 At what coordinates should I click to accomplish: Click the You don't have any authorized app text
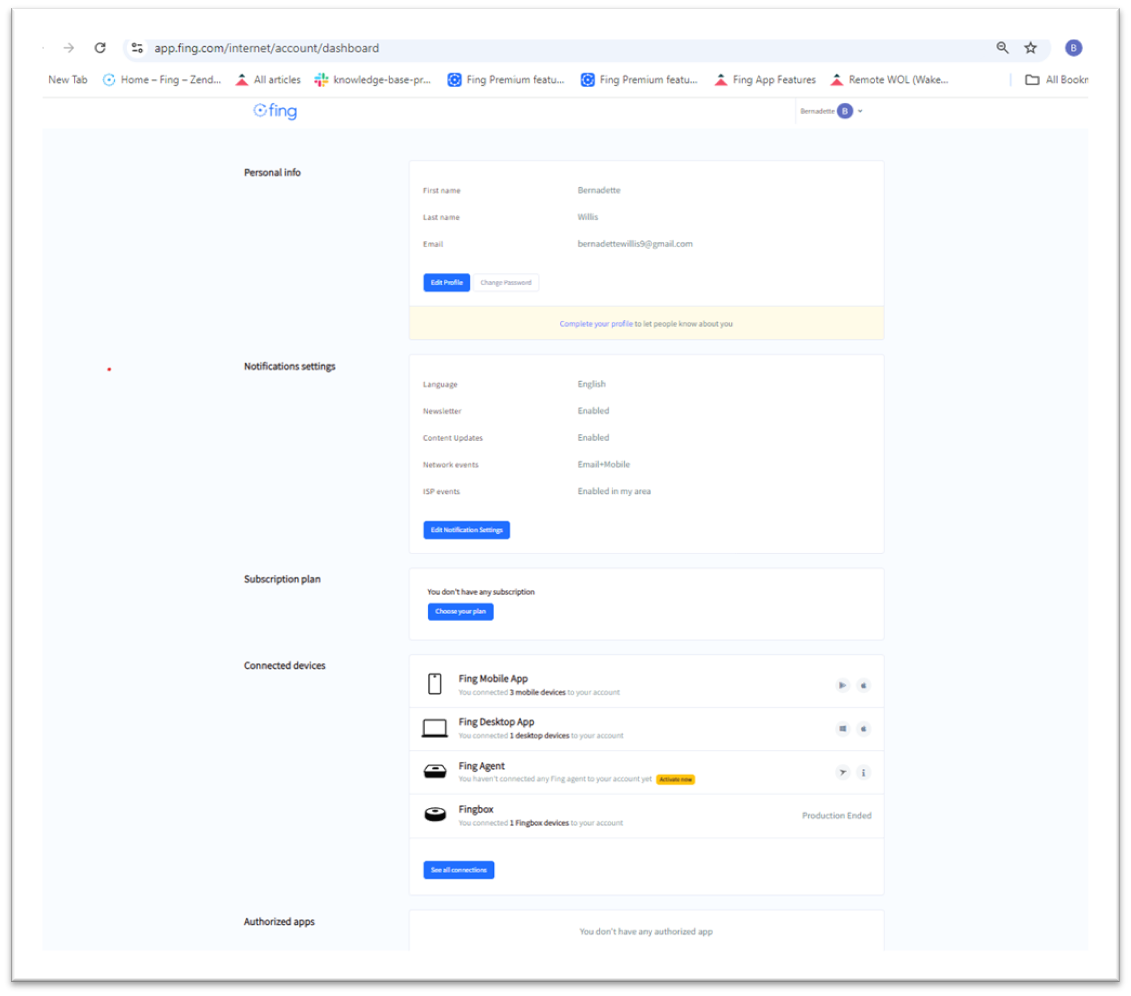(646, 932)
